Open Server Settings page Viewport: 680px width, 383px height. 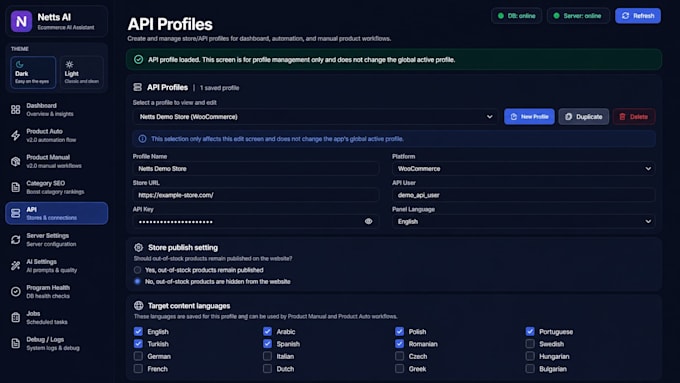(x=57, y=239)
